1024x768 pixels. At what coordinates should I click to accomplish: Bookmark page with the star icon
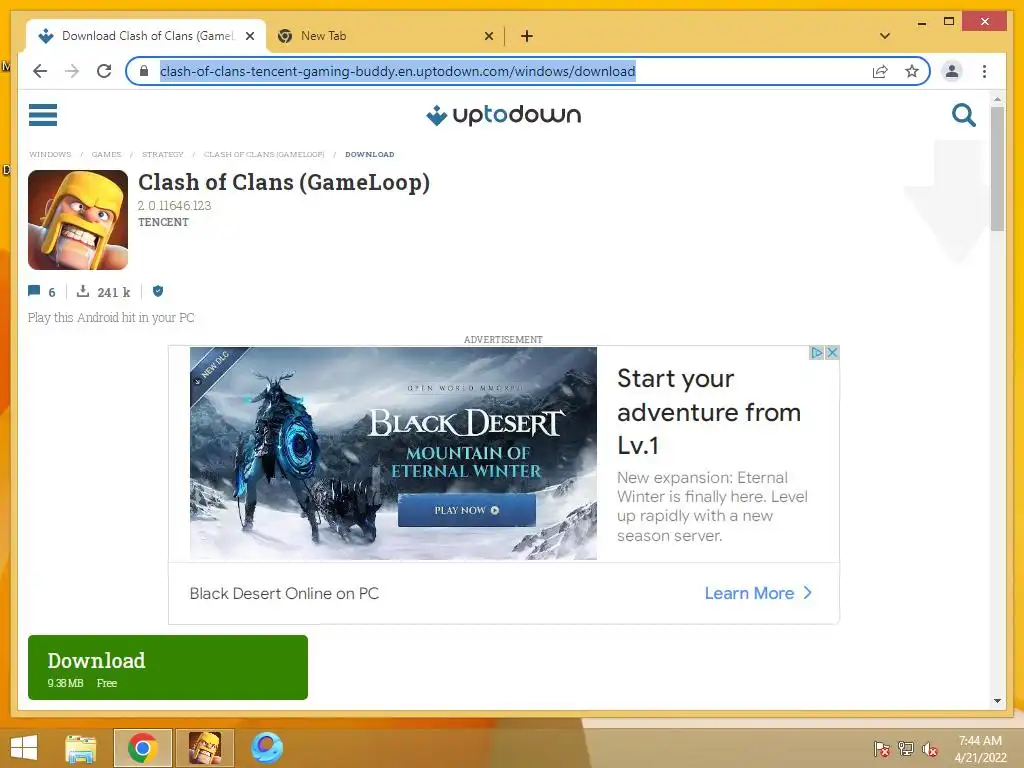(912, 71)
